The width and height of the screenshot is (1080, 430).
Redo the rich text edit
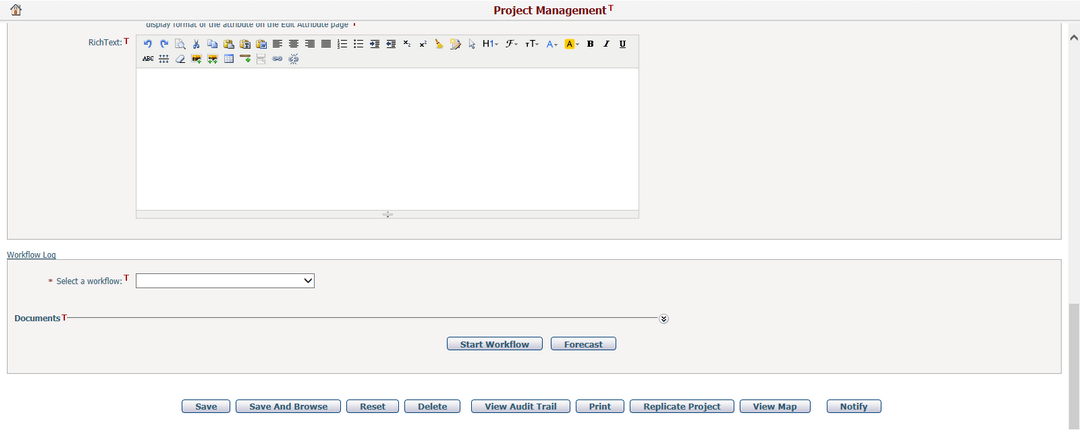[x=164, y=43]
